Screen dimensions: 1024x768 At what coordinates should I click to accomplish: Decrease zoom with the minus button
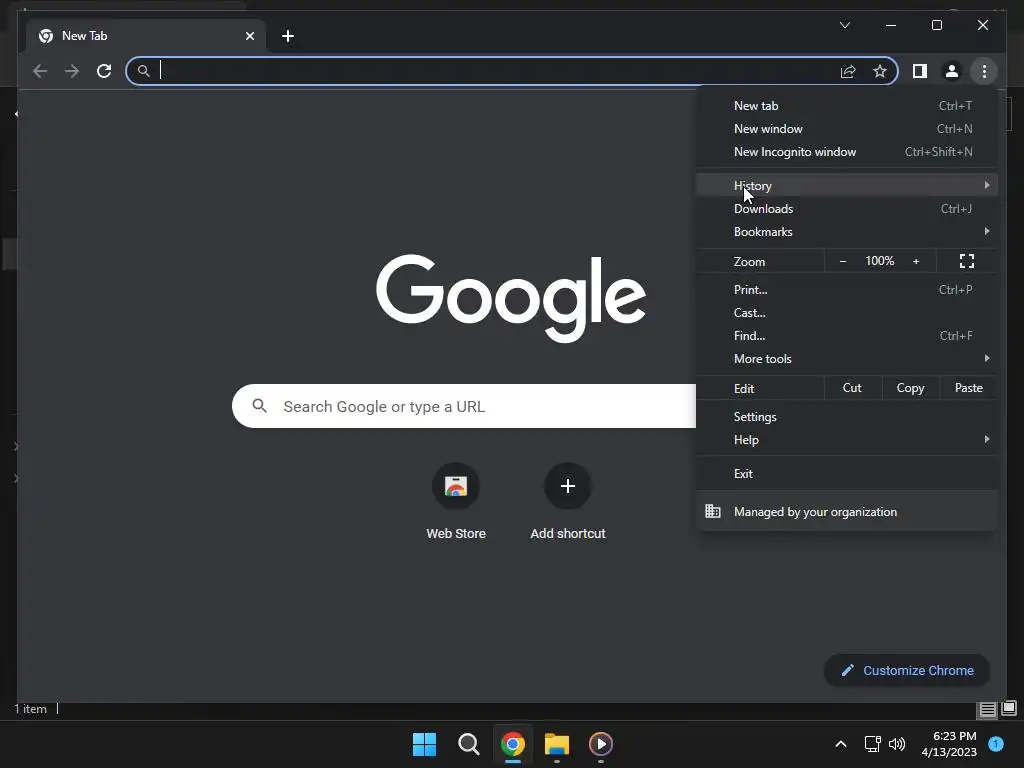click(842, 261)
